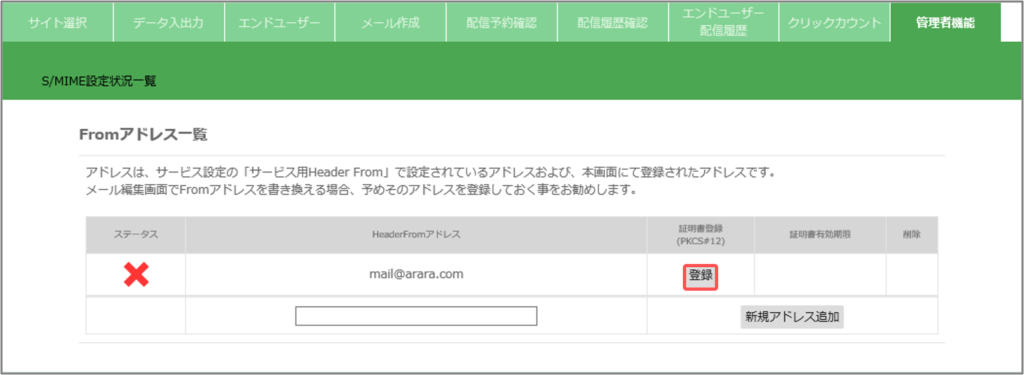Click the ステータス column header

coord(136,235)
